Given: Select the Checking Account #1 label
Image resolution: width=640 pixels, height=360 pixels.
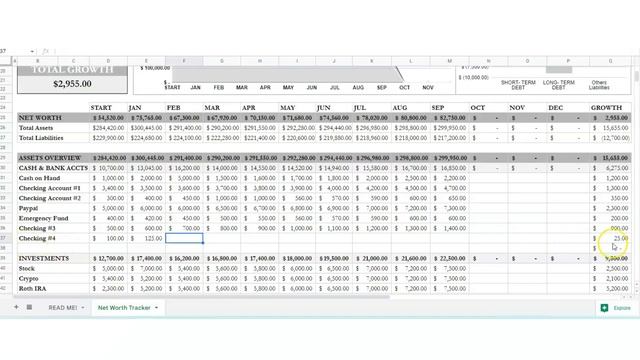Looking at the screenshot, I should [x=49, y=188].
